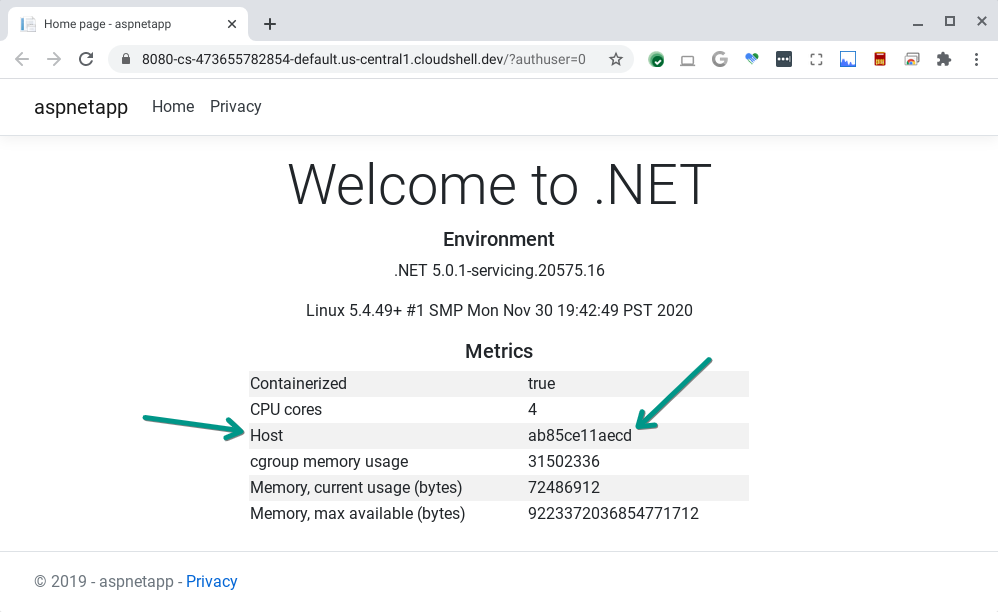Viewport: 998px width, 612px height.
Task: Go back to the previous page
Action: (x=22, y=60)
